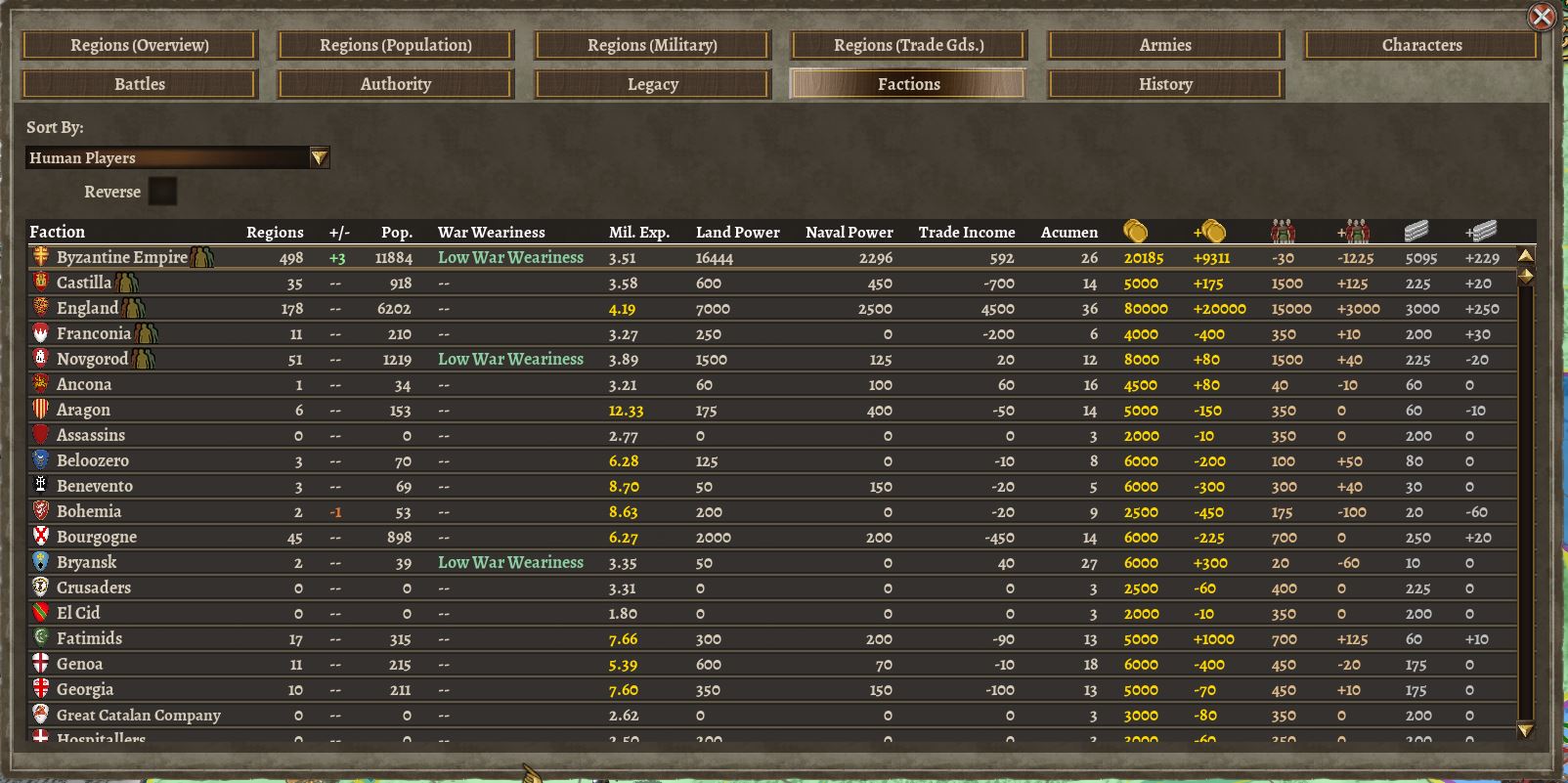The width and height of the screenshot is (1568, 783).
Task: Click the Pop. column header
Action: pyautogui.click(x=397, y=233)
